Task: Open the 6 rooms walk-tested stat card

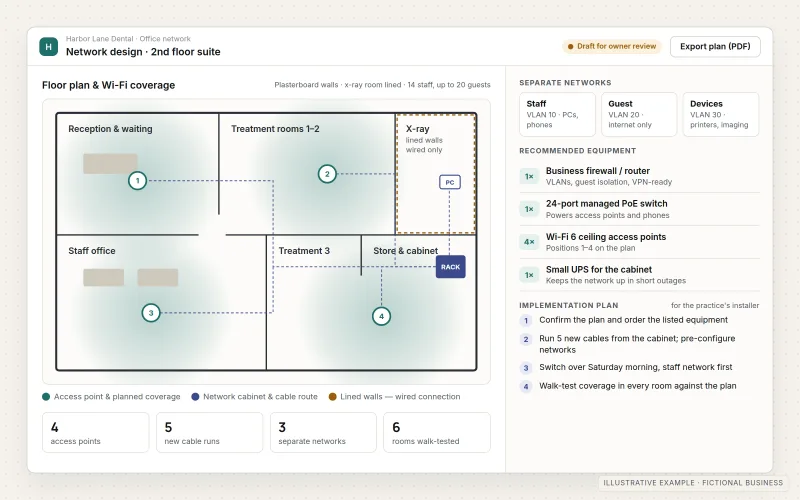Action: tap(437, 433)
